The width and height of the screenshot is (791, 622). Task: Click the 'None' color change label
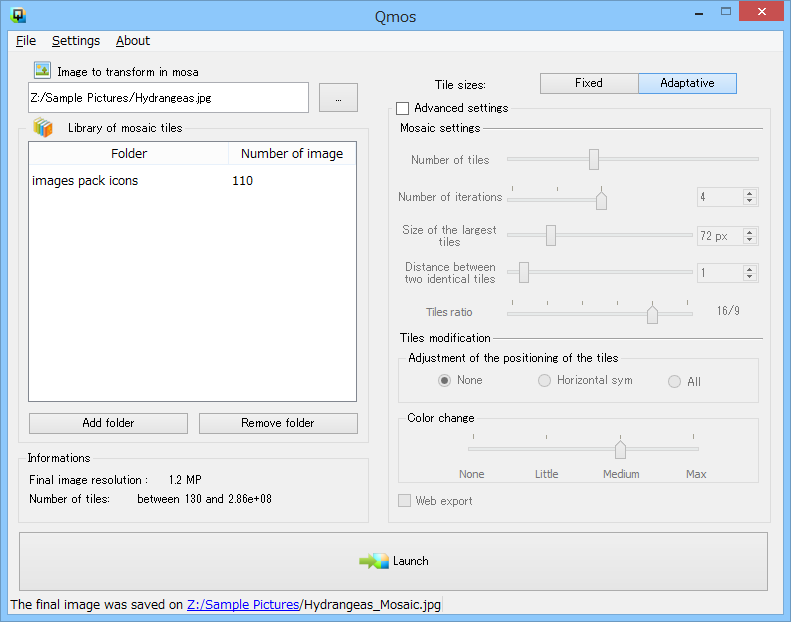[x=472, y=474]
